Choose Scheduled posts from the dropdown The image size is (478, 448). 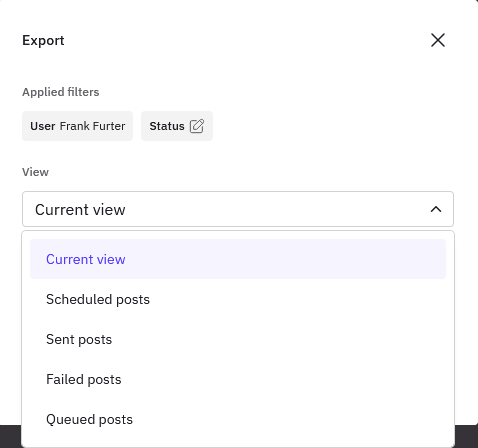pos(238,299)
